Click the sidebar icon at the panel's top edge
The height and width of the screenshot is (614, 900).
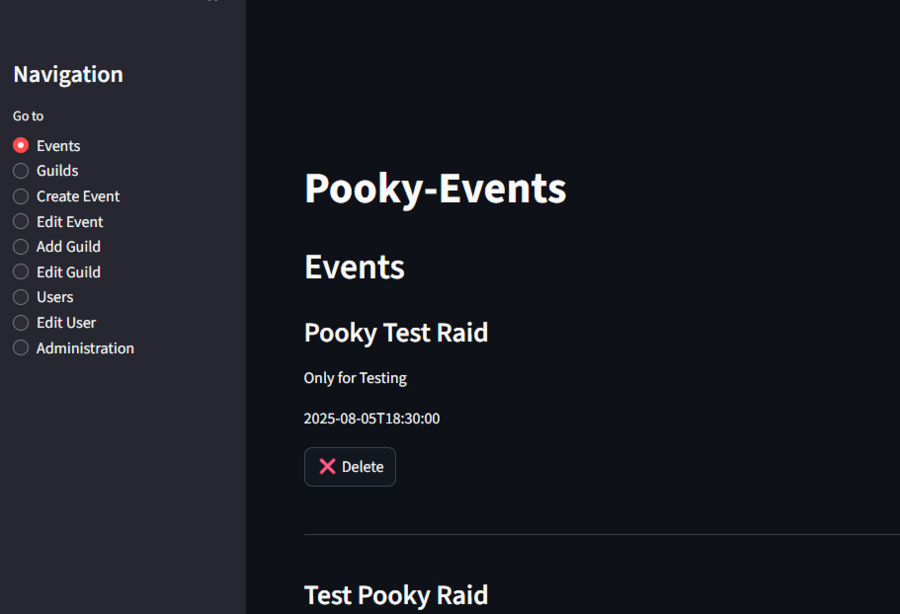click(x=210, y=4)
